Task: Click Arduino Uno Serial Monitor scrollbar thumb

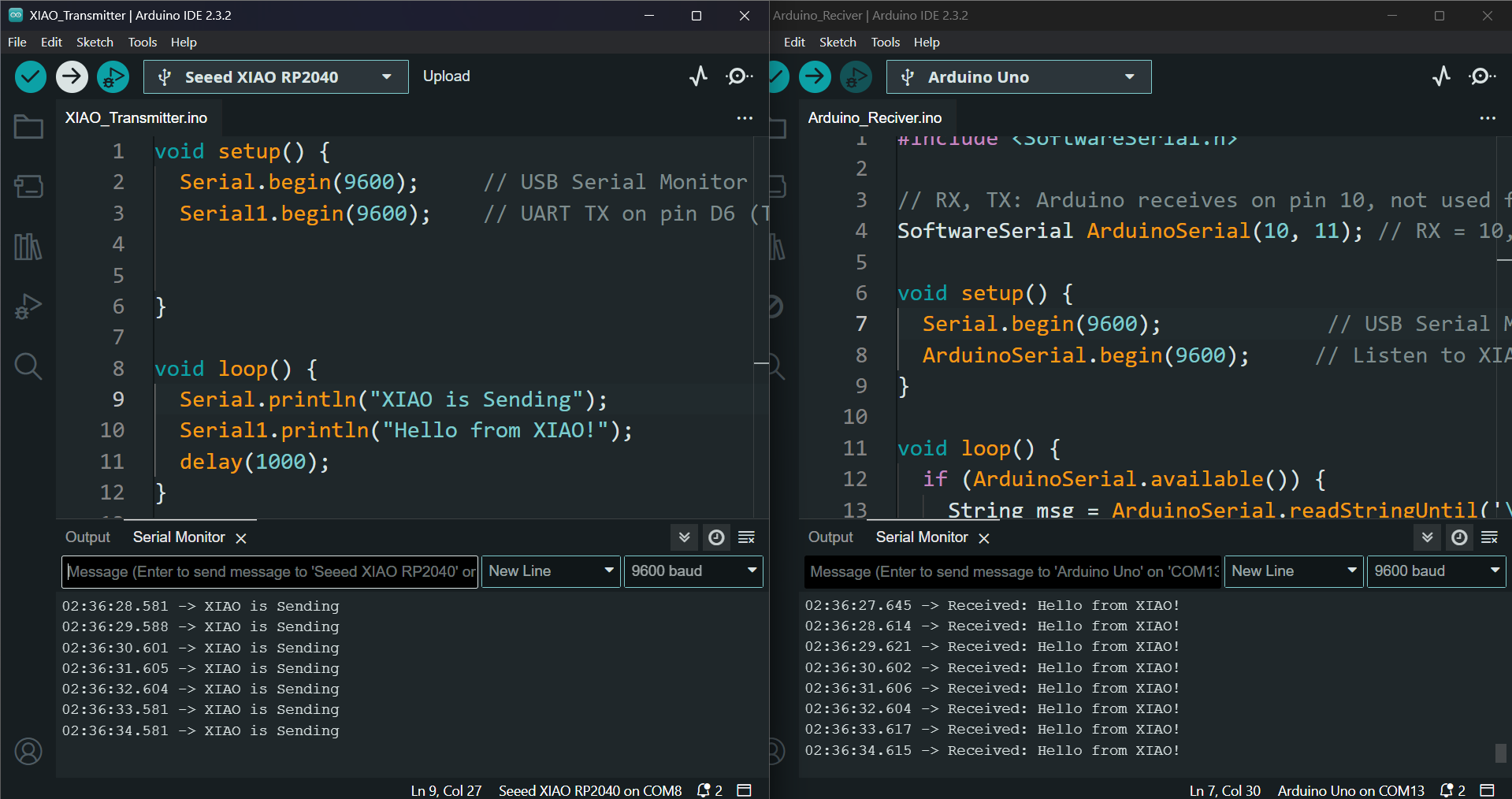Action: (1500, 753)
